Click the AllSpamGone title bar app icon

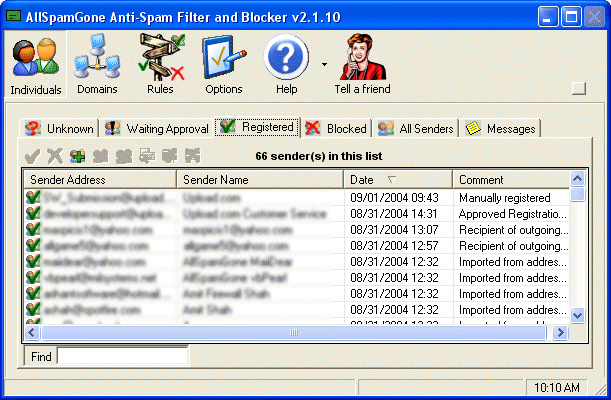pyautogui.click(x=14, y=16)
